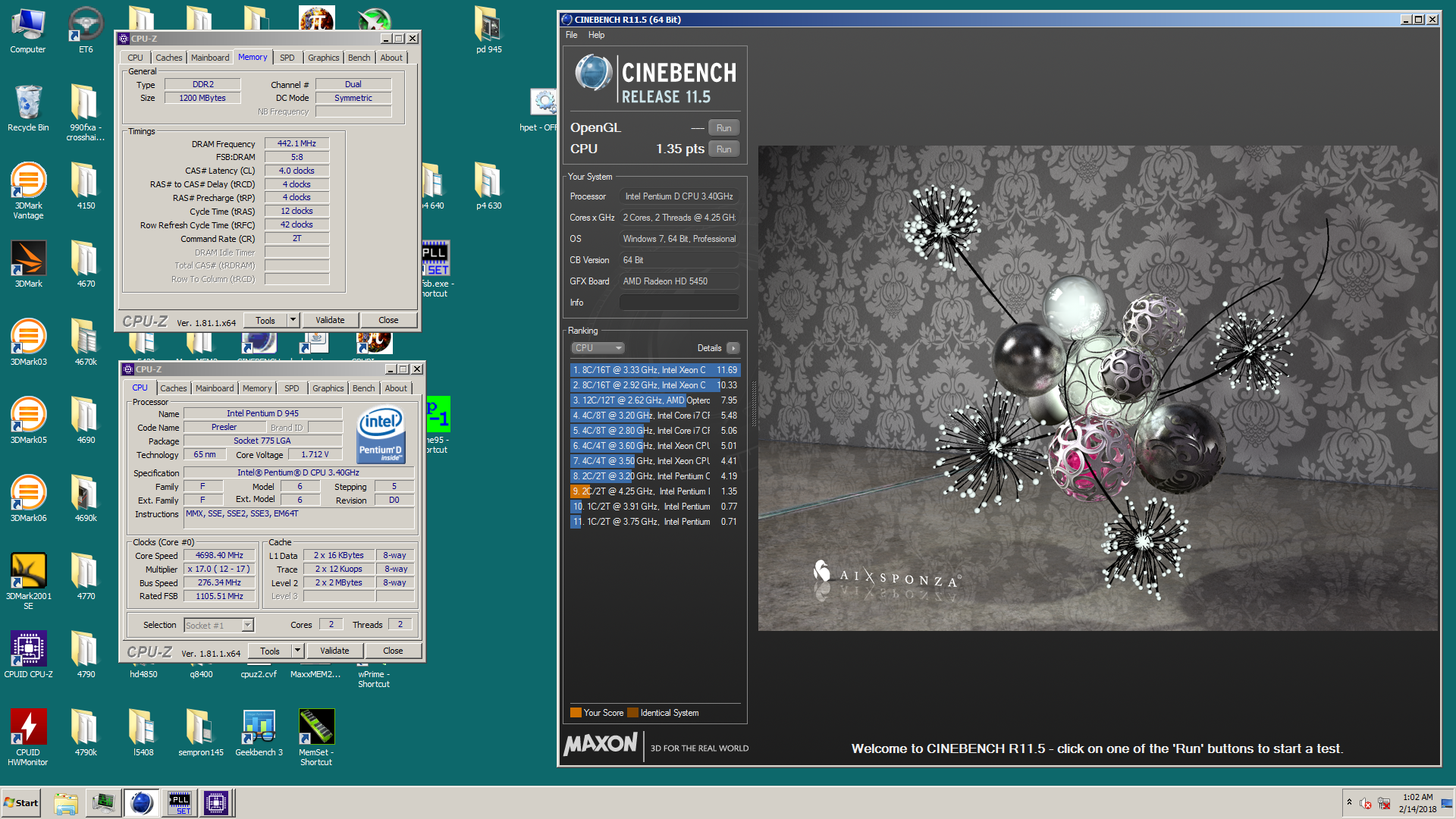This screenshot has width=1456, height=819.
Task: Switch to Bench tab in lower CPU-Z window
Action: pyautogui.click(x=363, y=388)
